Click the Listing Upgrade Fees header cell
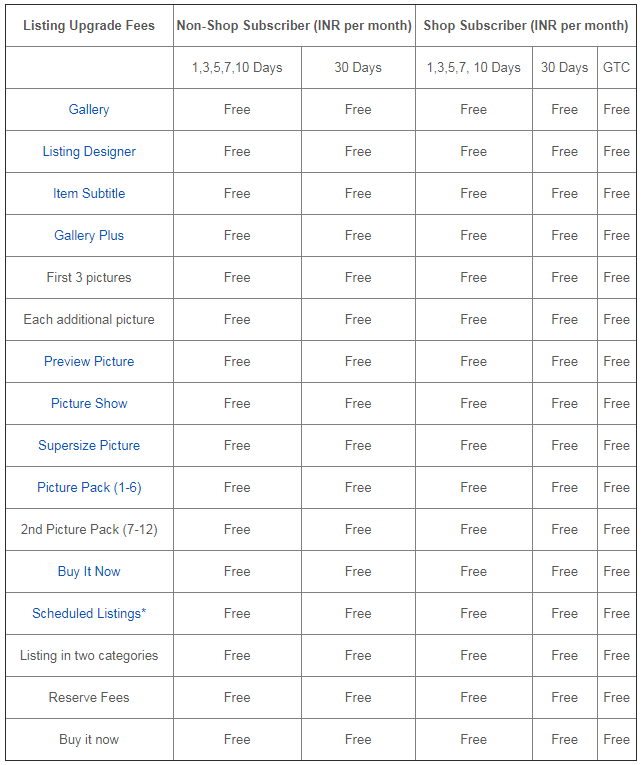The height and width of the screenshot is (765, 642). pos(89,25)
